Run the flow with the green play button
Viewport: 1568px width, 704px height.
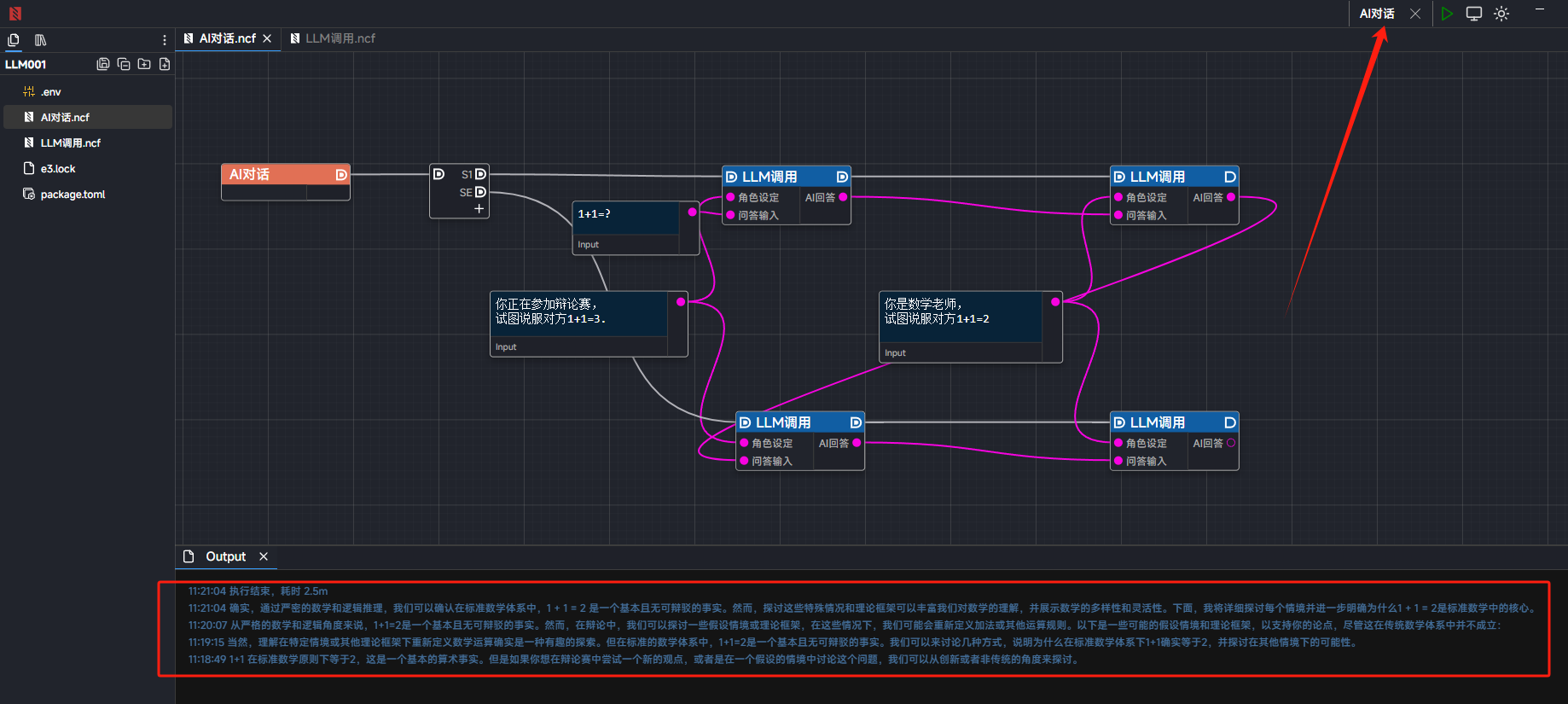point(1447,14)
